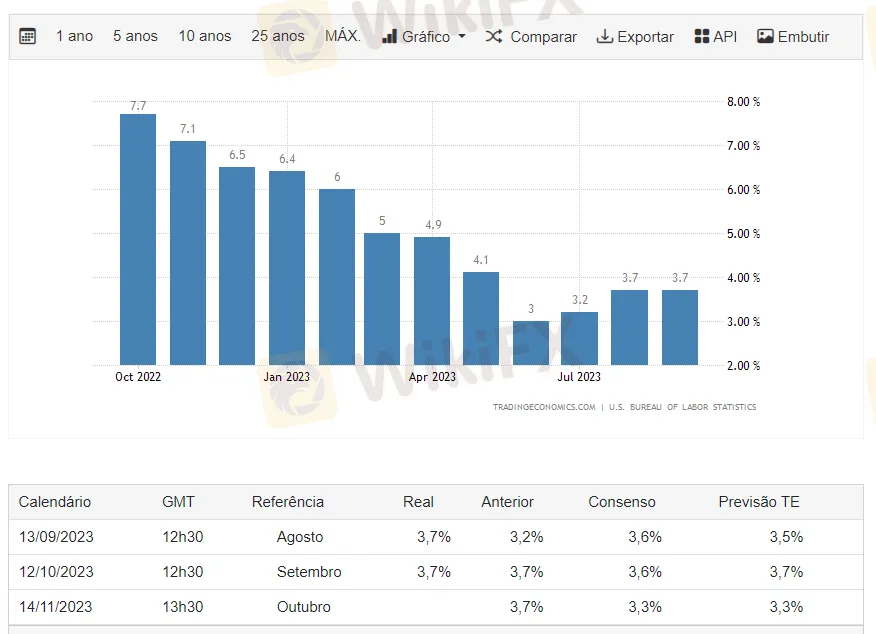The image size is (876, 634).
Task: Select the MÁX. time range
Action: 343,37
